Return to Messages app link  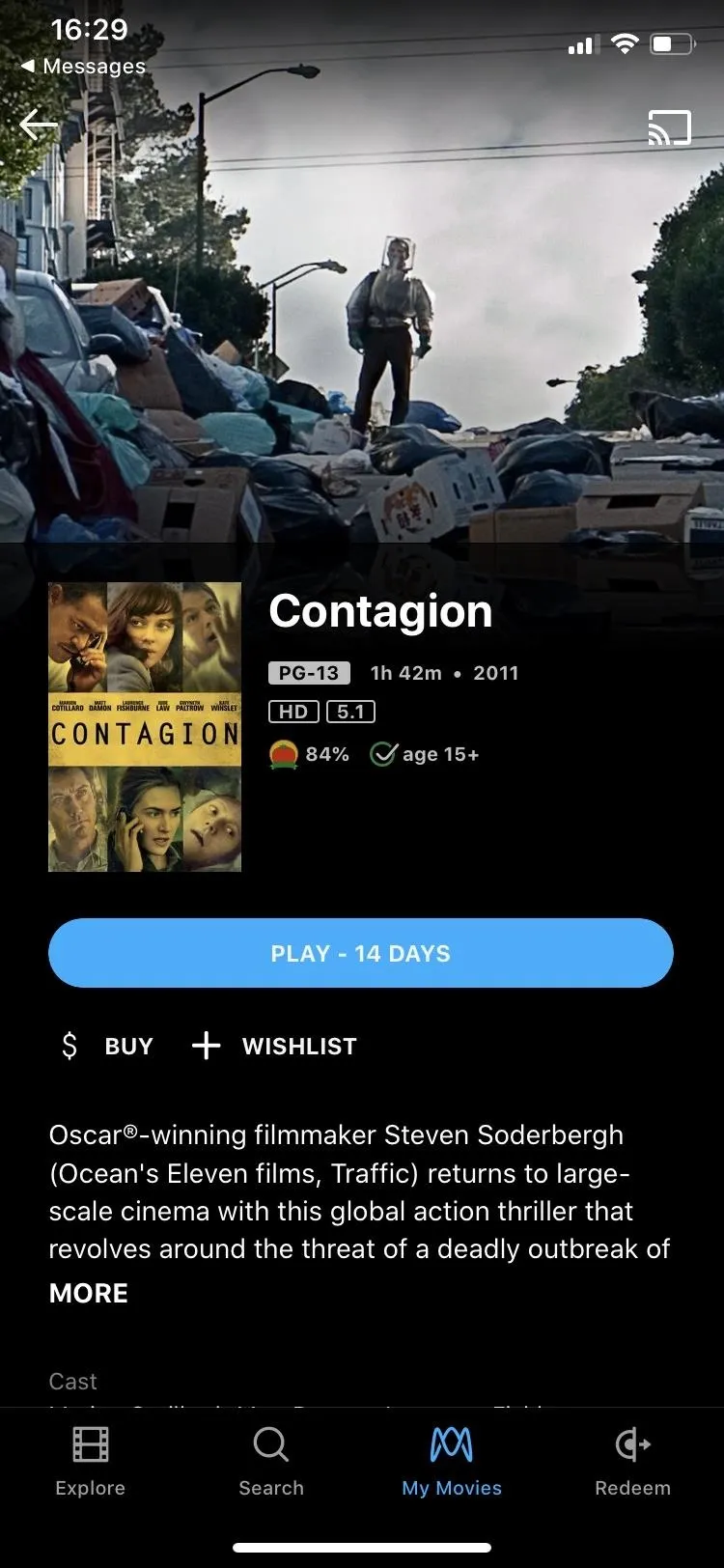[83, 66]
